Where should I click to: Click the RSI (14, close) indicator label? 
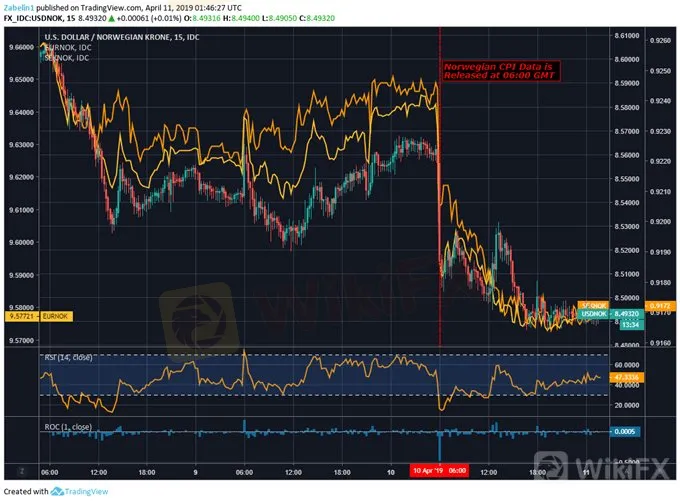tap(68, 358)
